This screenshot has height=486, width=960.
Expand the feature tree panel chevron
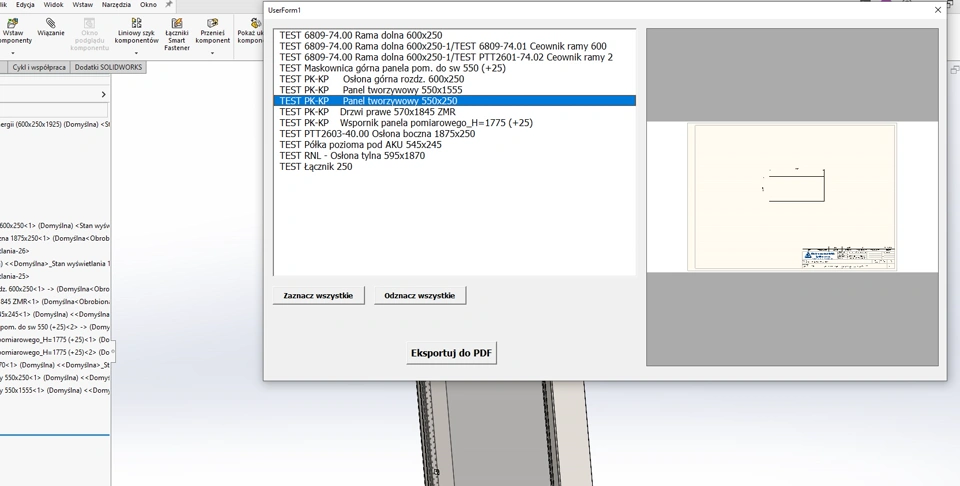coord(103,94)
